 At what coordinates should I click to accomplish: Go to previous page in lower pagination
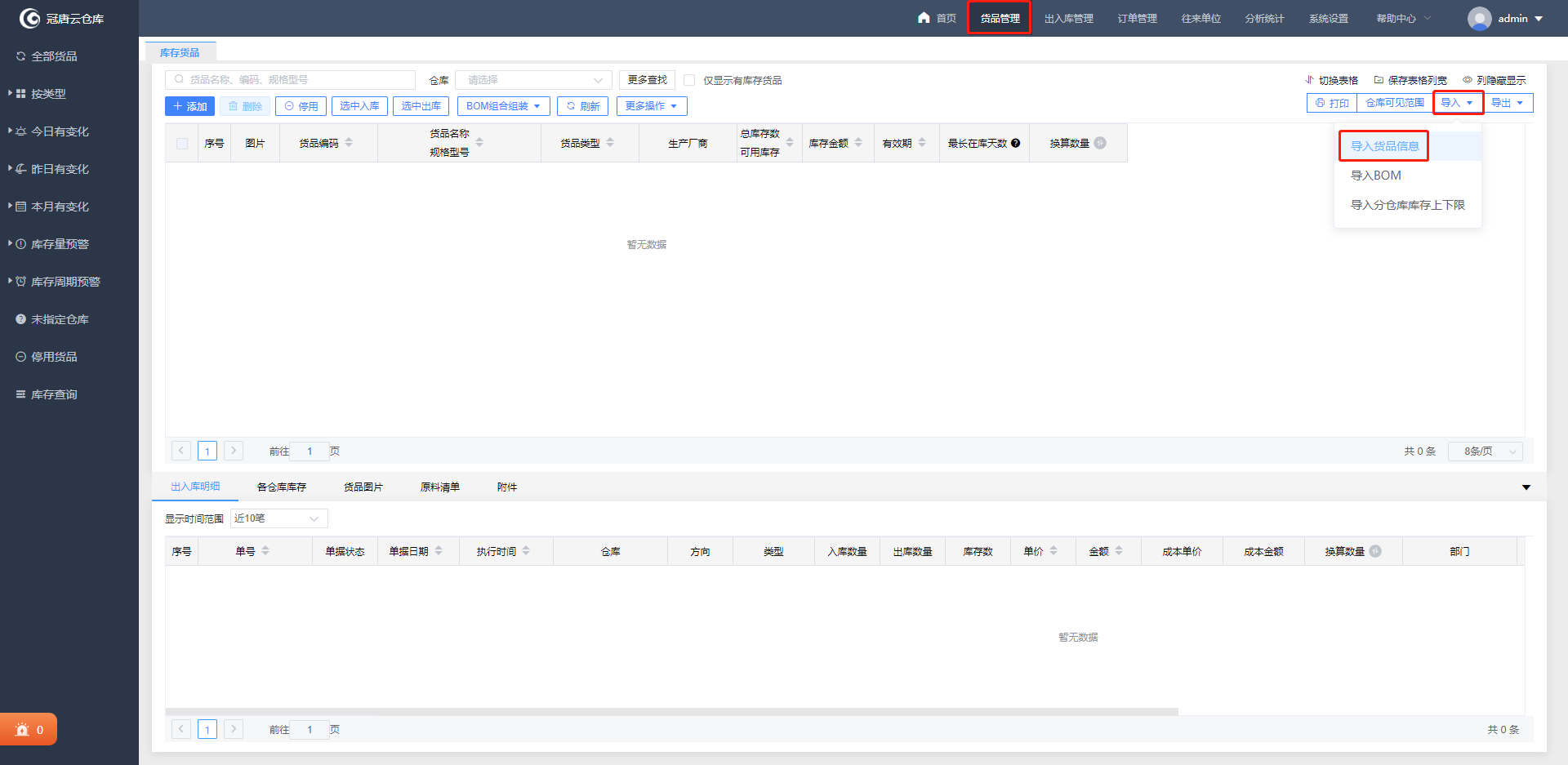tap(181, 729)
